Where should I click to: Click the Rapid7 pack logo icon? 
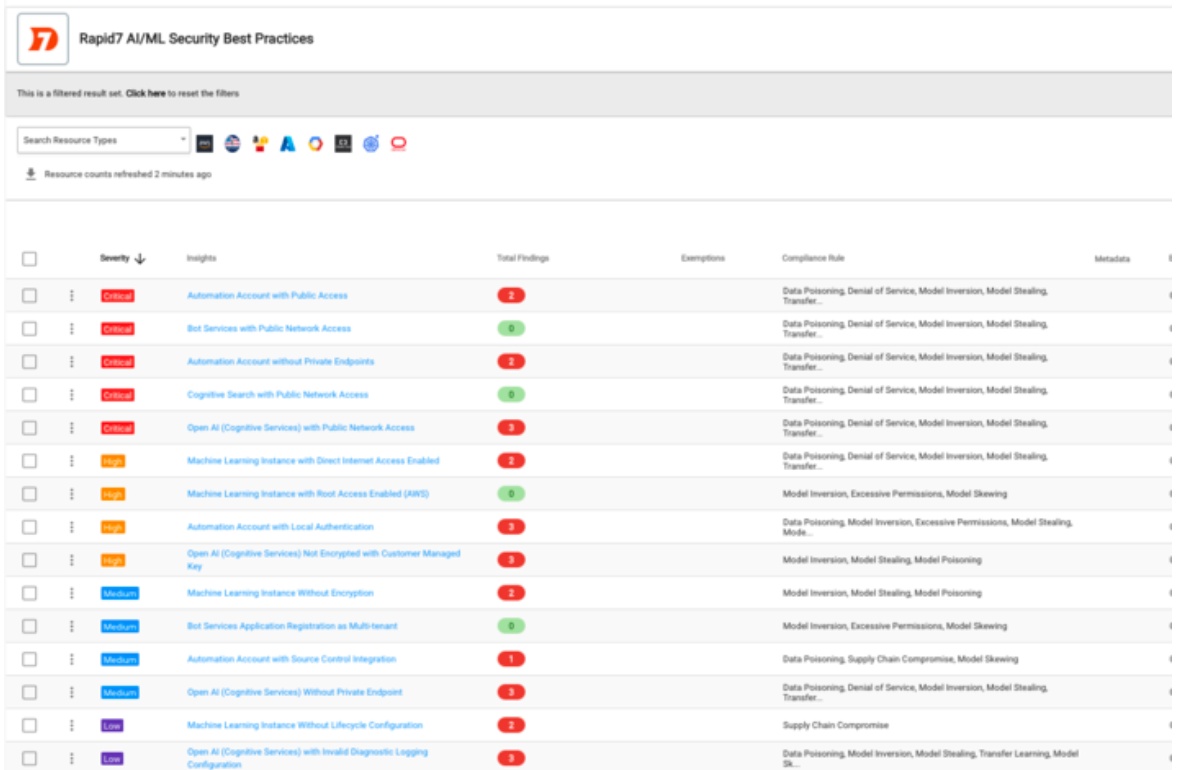pyautogui.click(x=43, y=39)
